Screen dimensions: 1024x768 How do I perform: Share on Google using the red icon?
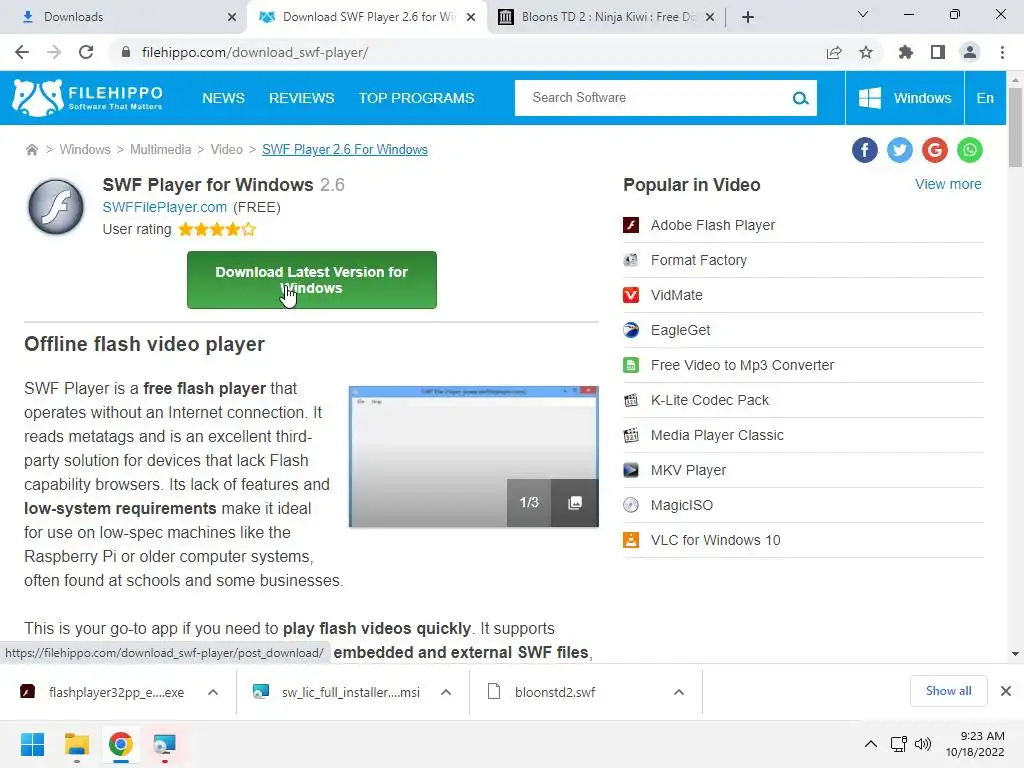(x=935, y=150)
